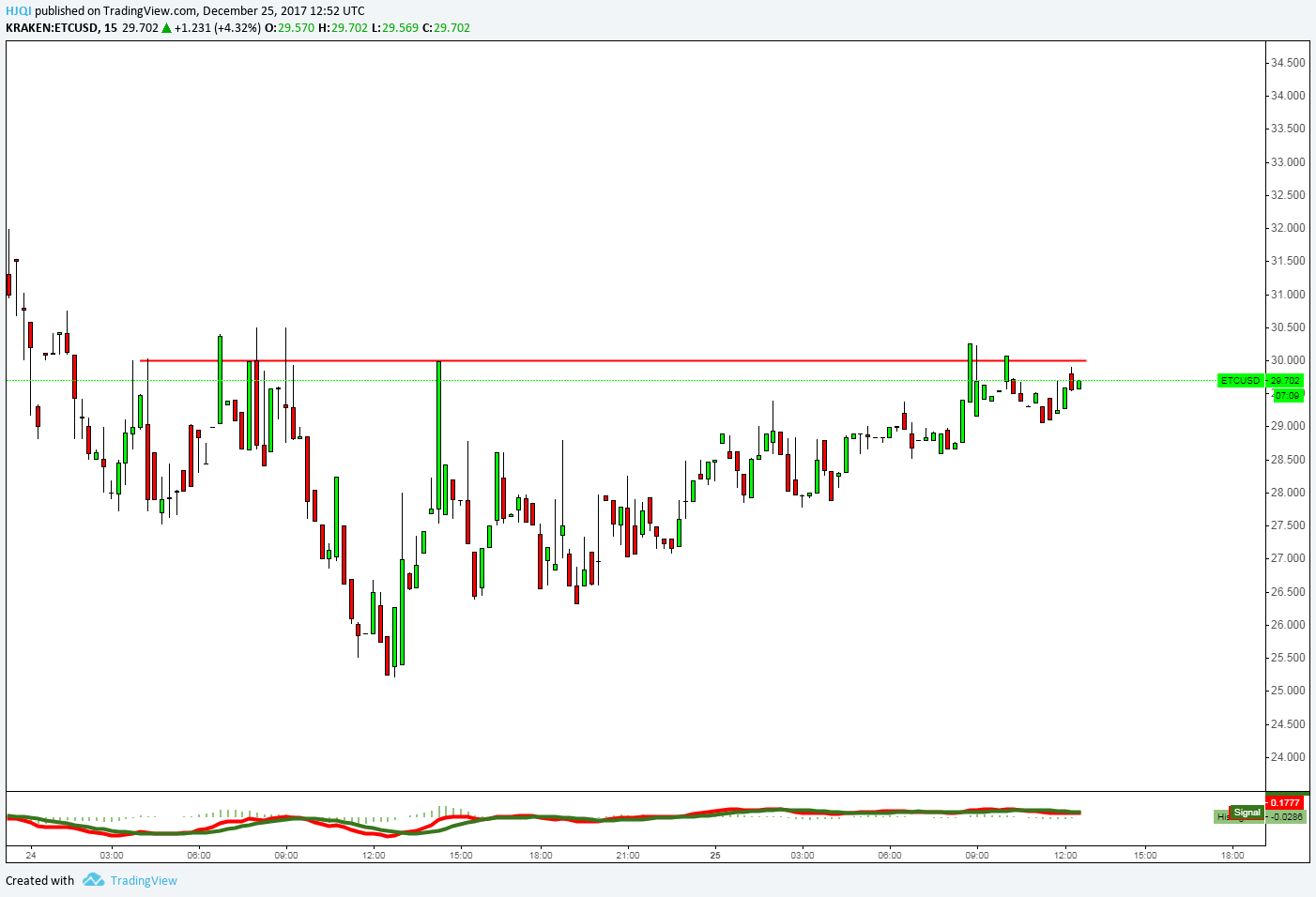This screenshot has width=1316, height=897.
Task: Click the green up-triangle change icon
Action: pyautogui.click(x=166, y=28)
